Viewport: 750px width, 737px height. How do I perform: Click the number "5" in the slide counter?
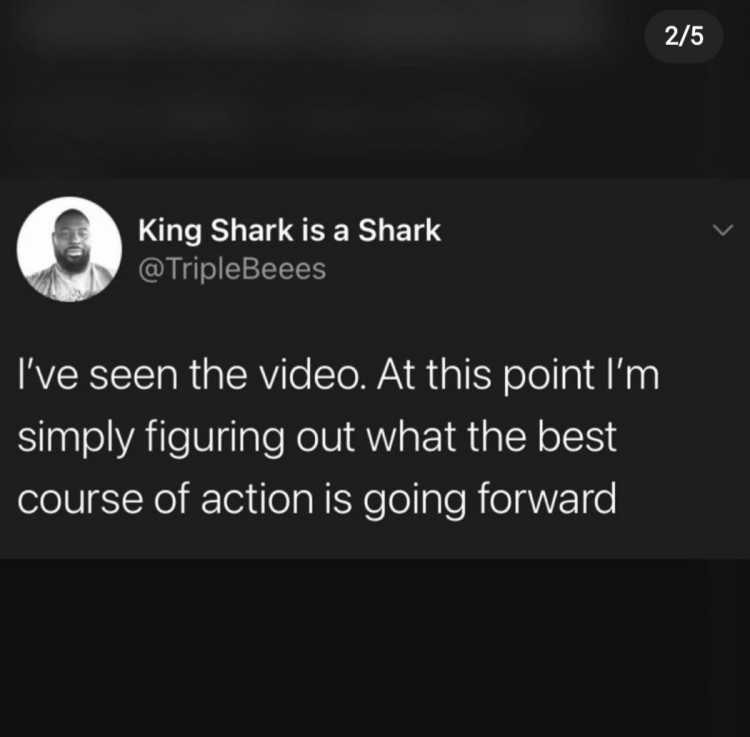tap(697, 36)
